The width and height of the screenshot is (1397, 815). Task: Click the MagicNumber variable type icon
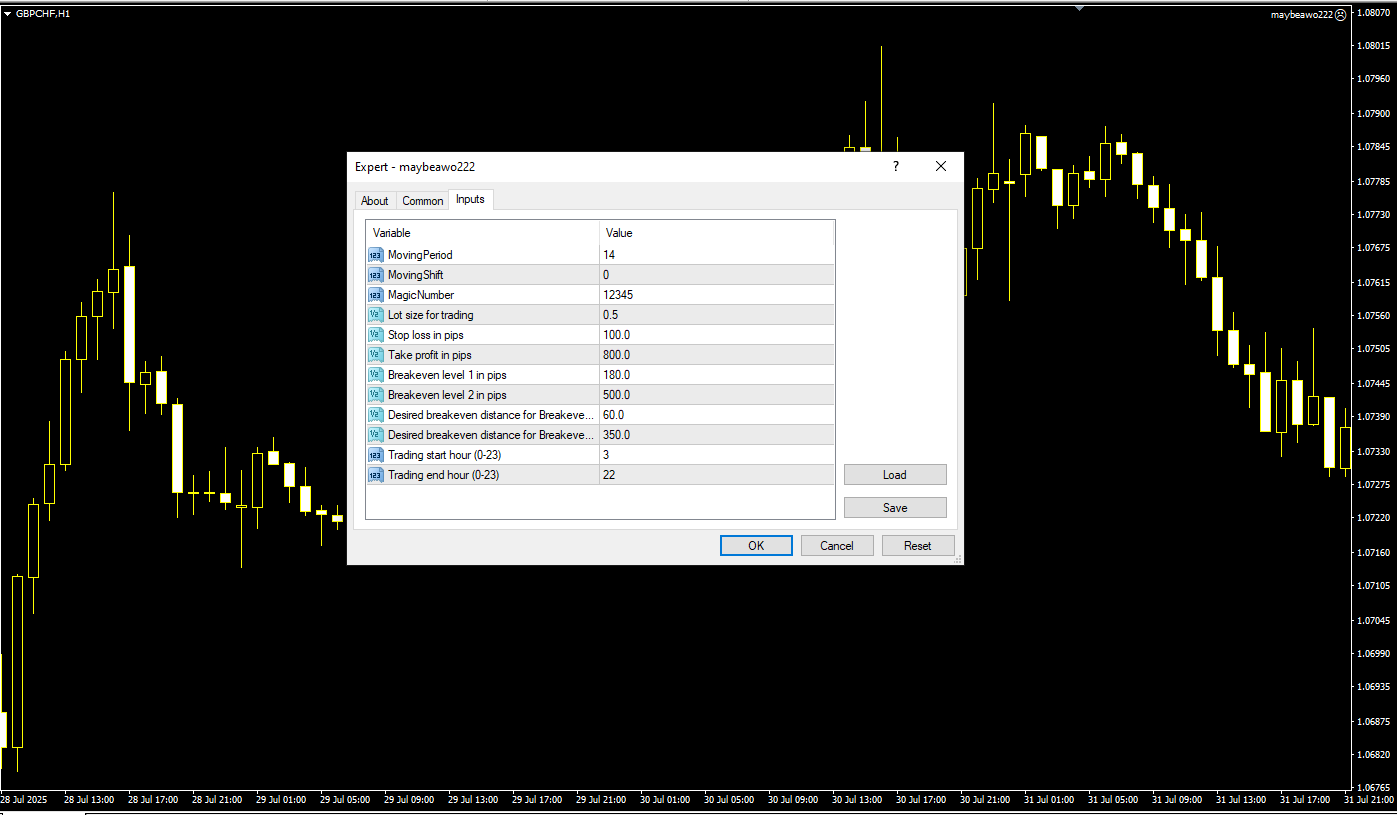[375, 295]
